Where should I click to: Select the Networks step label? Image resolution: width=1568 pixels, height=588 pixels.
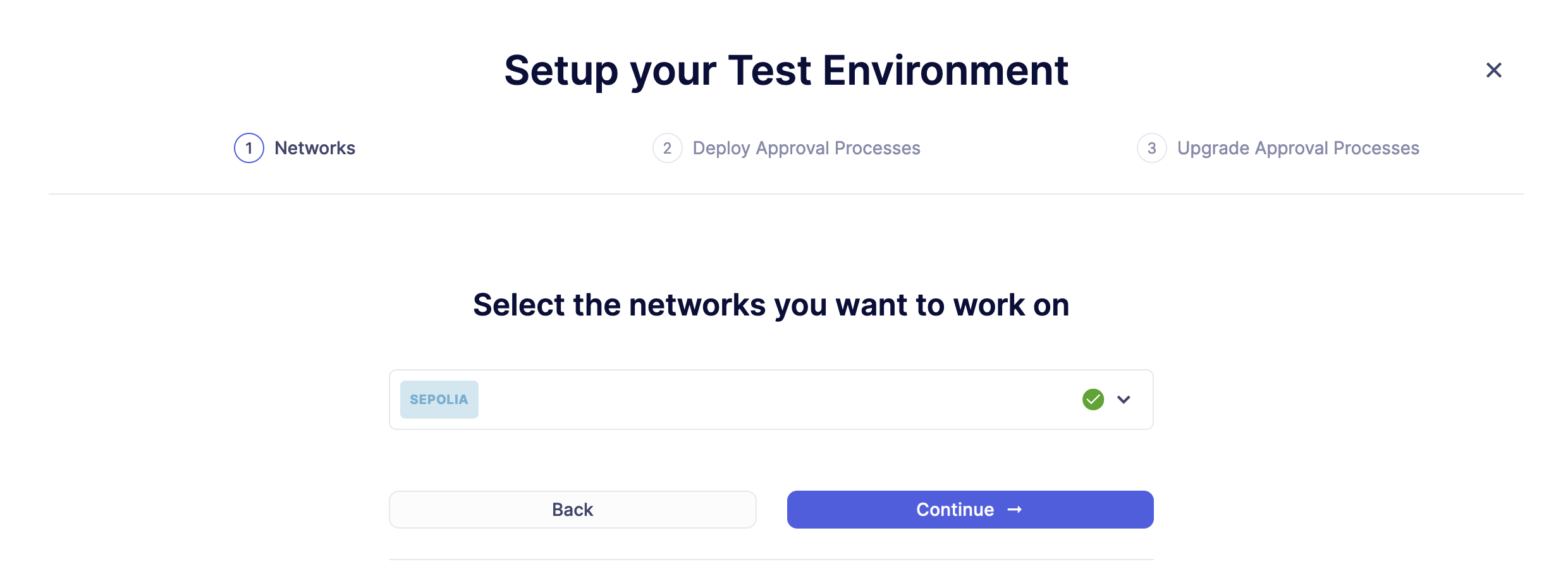314,148
